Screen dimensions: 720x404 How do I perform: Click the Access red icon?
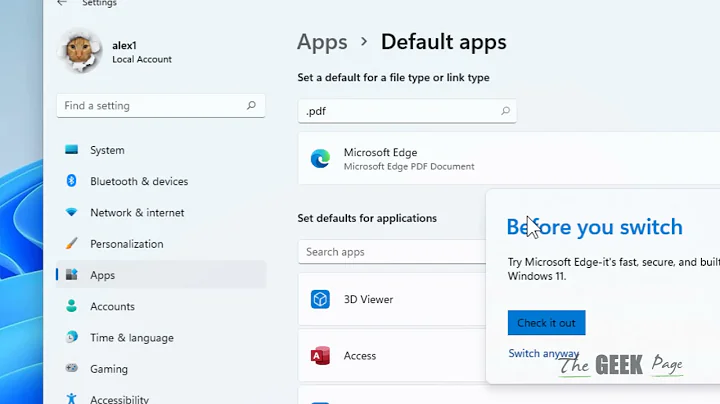(320, 355)
